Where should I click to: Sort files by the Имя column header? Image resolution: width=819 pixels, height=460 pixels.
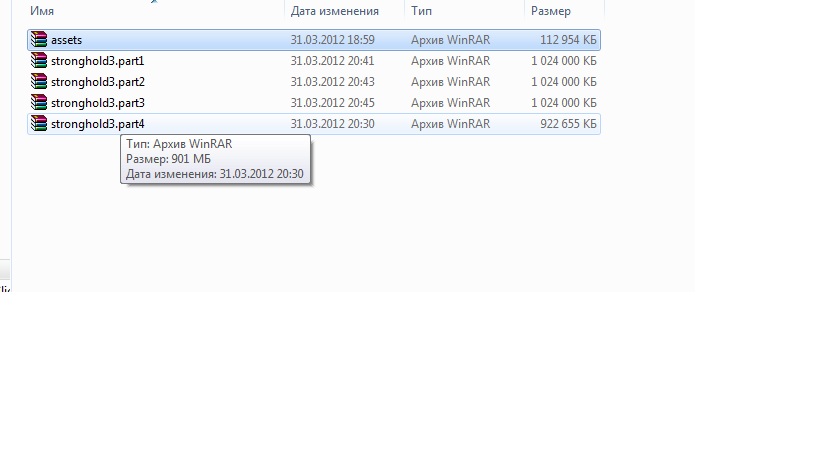coord(42,11)
